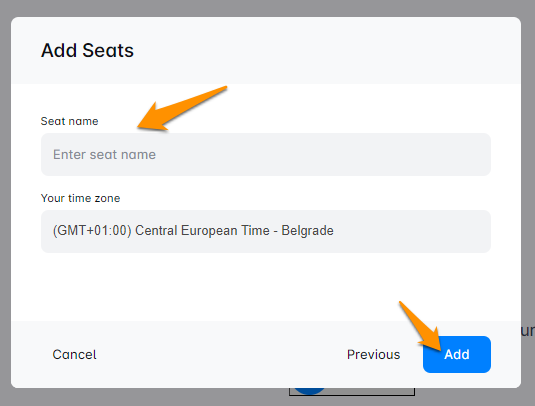Click the Seat name input field
535x406 pixels.
click(x=266, y=155)
